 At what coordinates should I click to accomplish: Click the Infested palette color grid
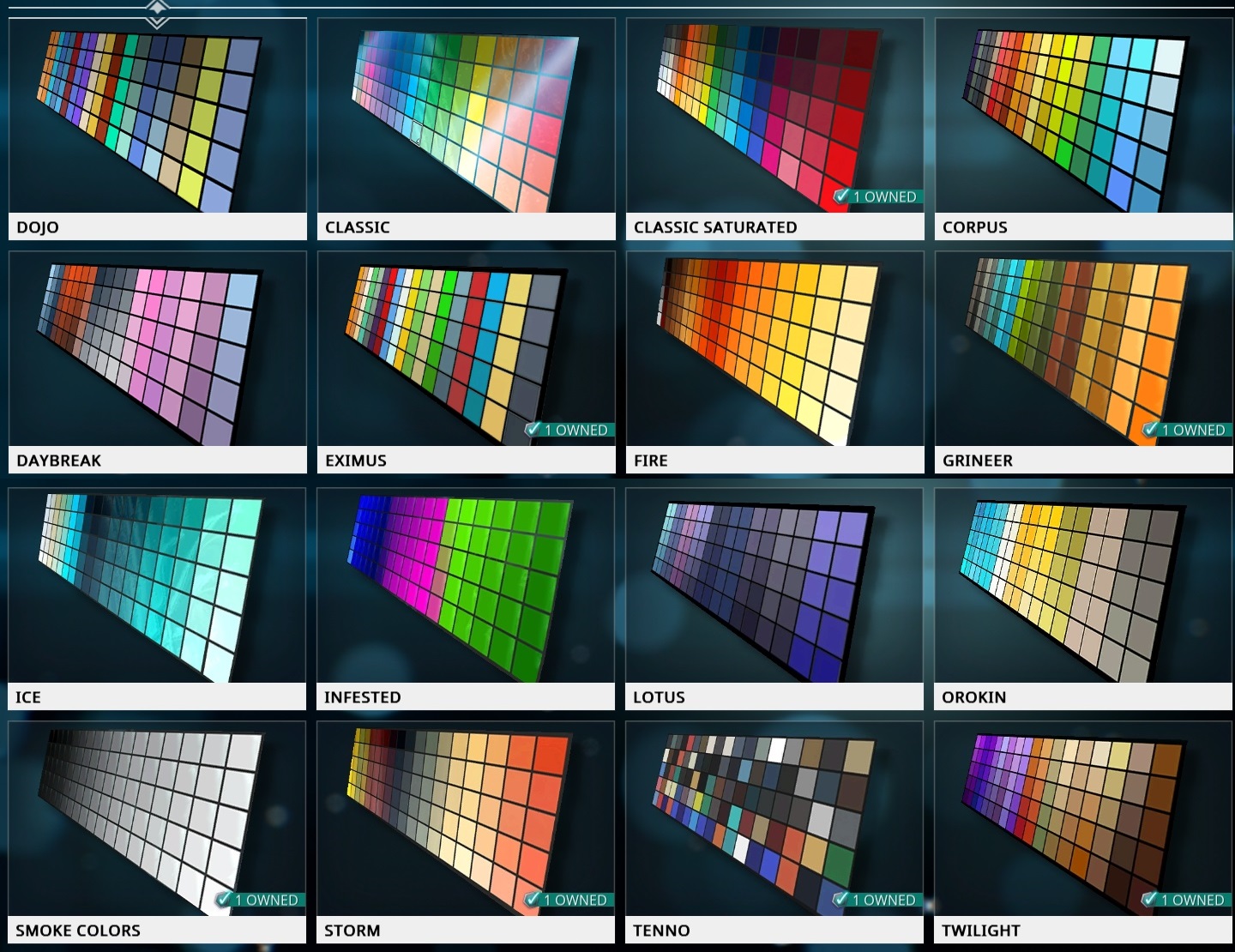[x=467, y=586]
